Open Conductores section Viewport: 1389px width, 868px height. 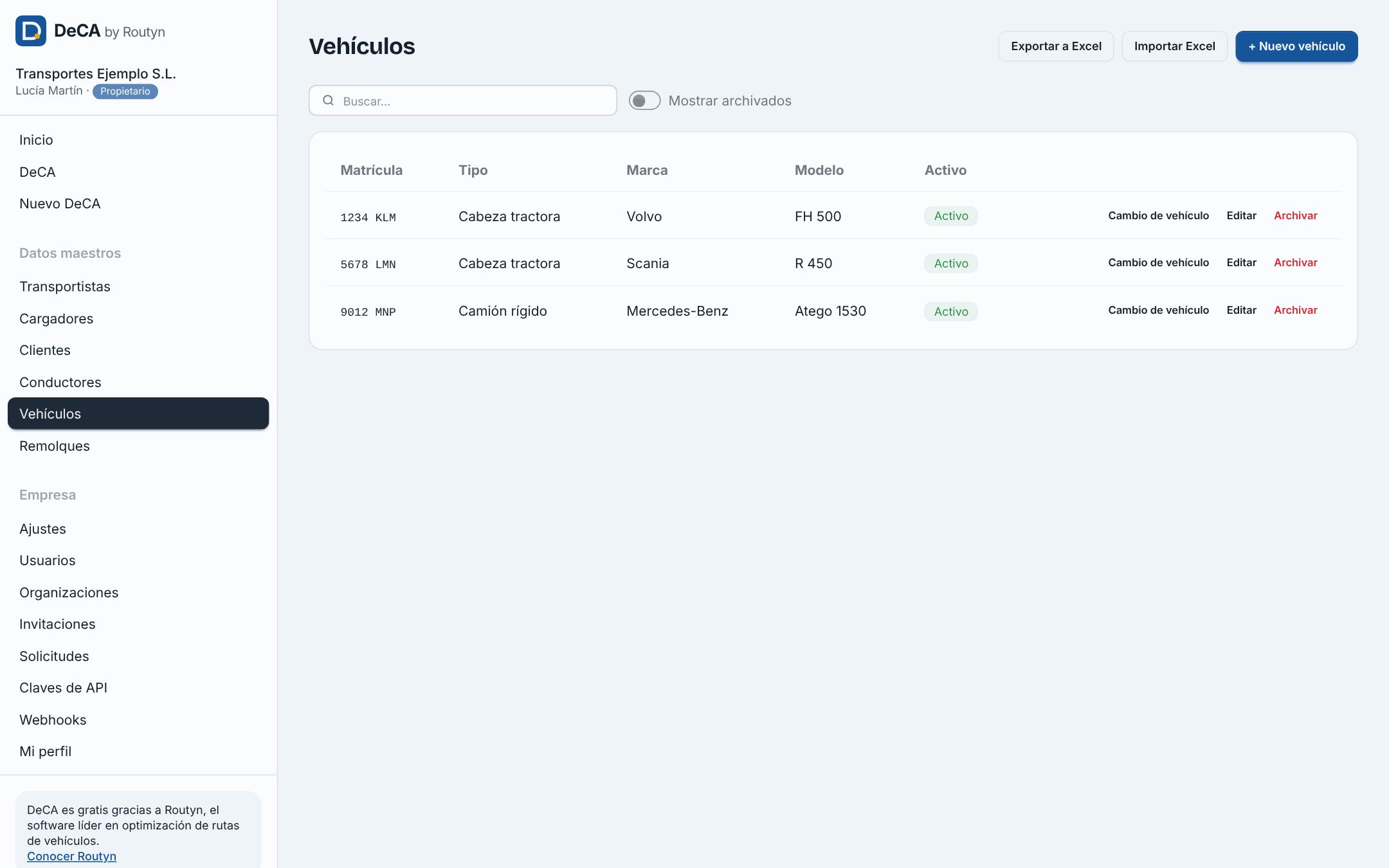(138, 382)
